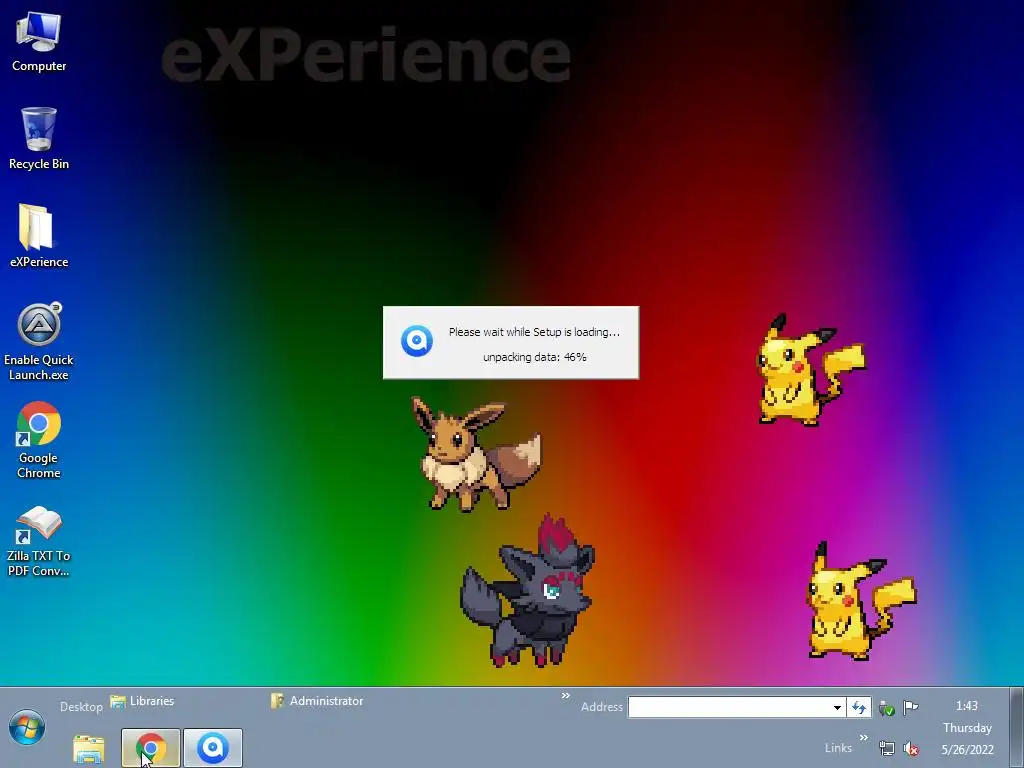Image resolution: width=1024 pixels, height=768 pixels.
Task: Click the Links toolbar label
Action: (x=838, y=748)
